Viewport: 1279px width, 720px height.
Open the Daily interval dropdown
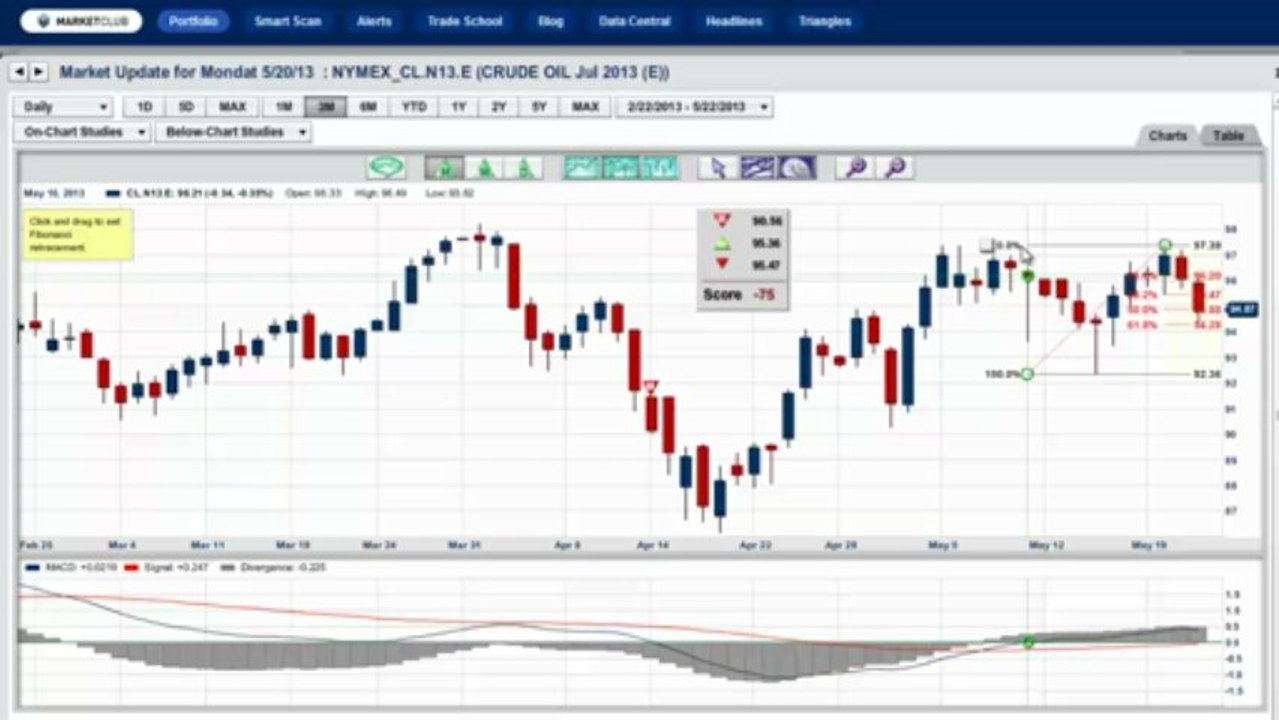(x=63, y=107)
